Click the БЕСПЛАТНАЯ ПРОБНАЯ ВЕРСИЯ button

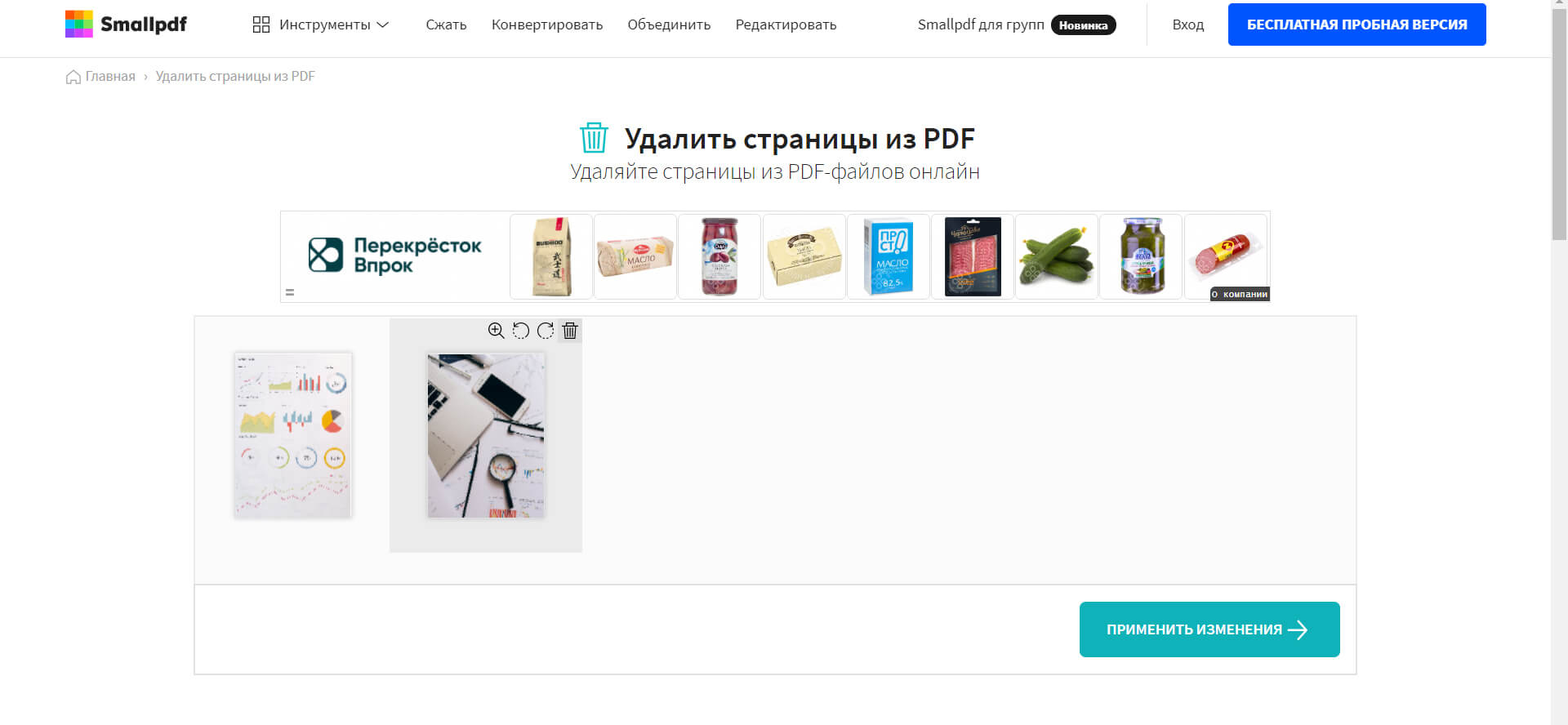(1356, 24)
